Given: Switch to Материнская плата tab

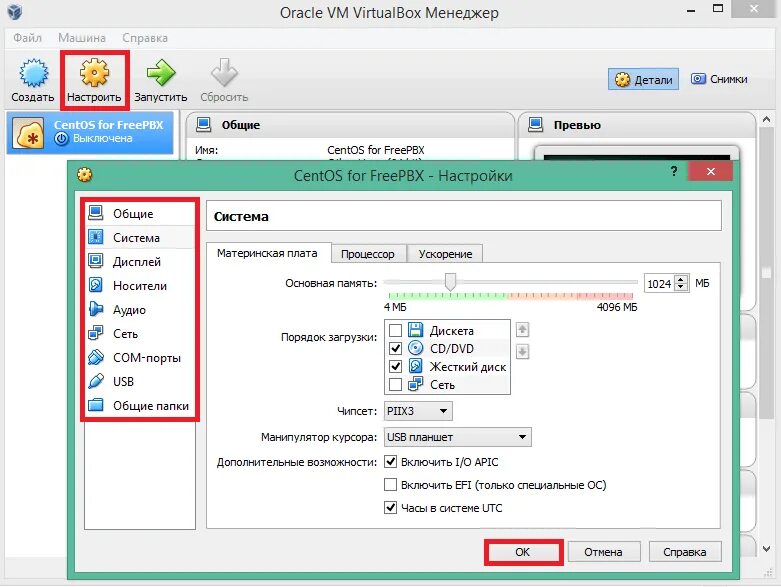Looking at the screenshot, I should tap(267, 253).
